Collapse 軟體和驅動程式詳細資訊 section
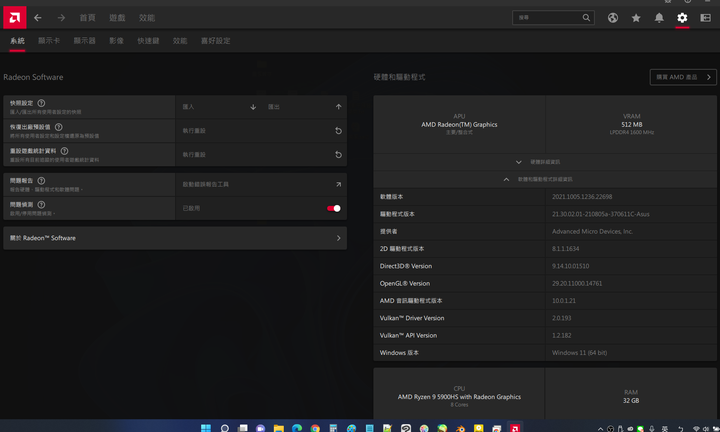This screenshot has height=432, width=720. [x=545, y=180]
